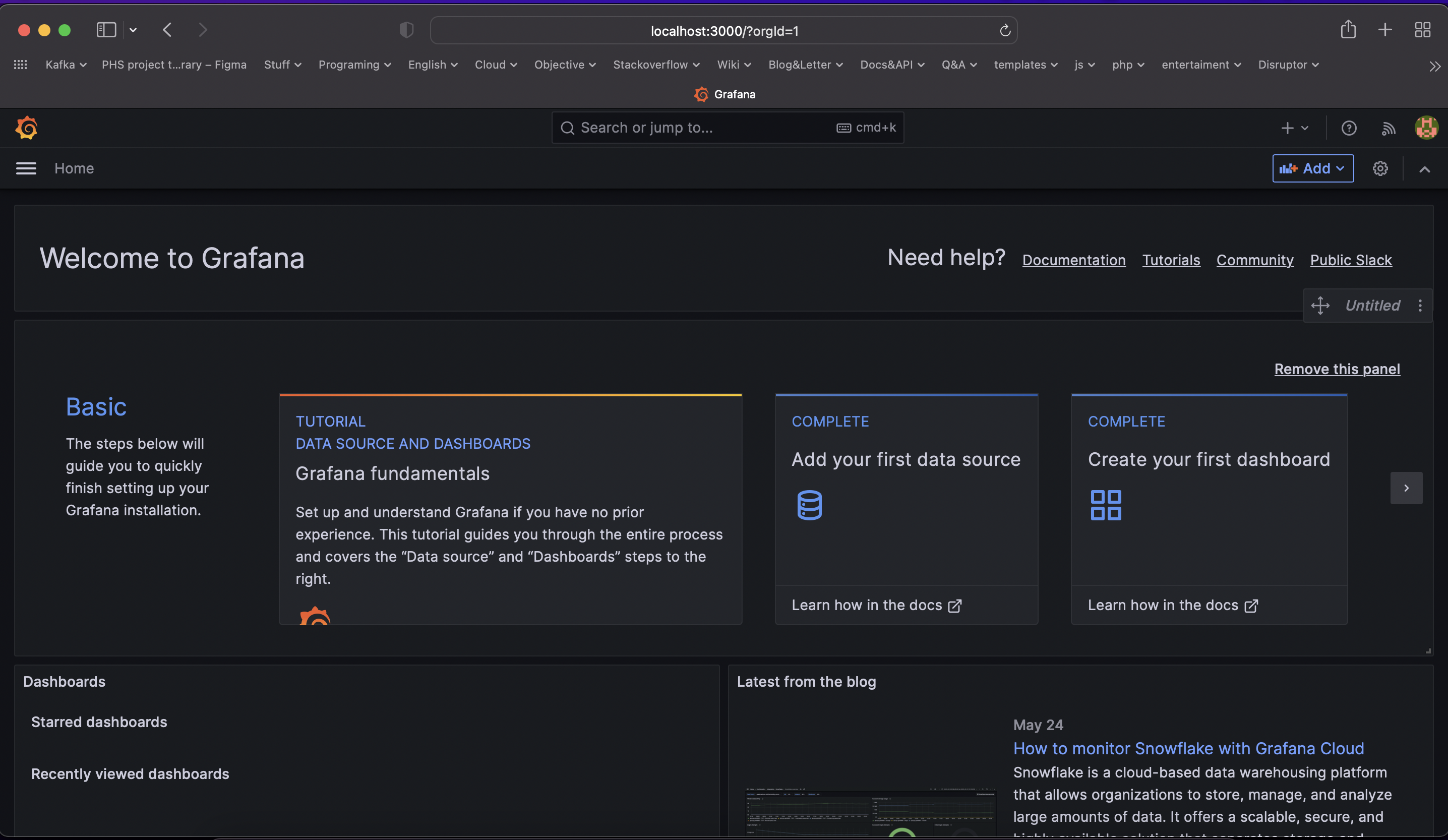Click the Remove this panel link
The image size is (1448, 840).
1337,369
